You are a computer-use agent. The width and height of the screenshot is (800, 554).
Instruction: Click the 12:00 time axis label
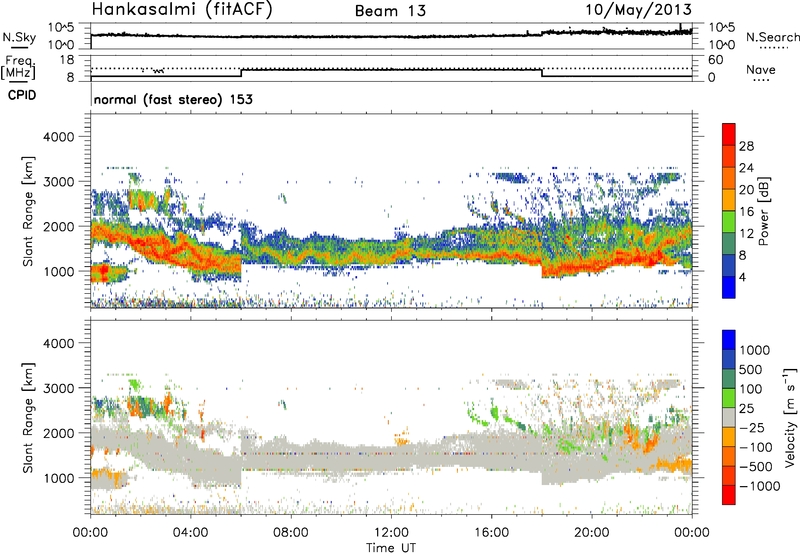[391, 533]
